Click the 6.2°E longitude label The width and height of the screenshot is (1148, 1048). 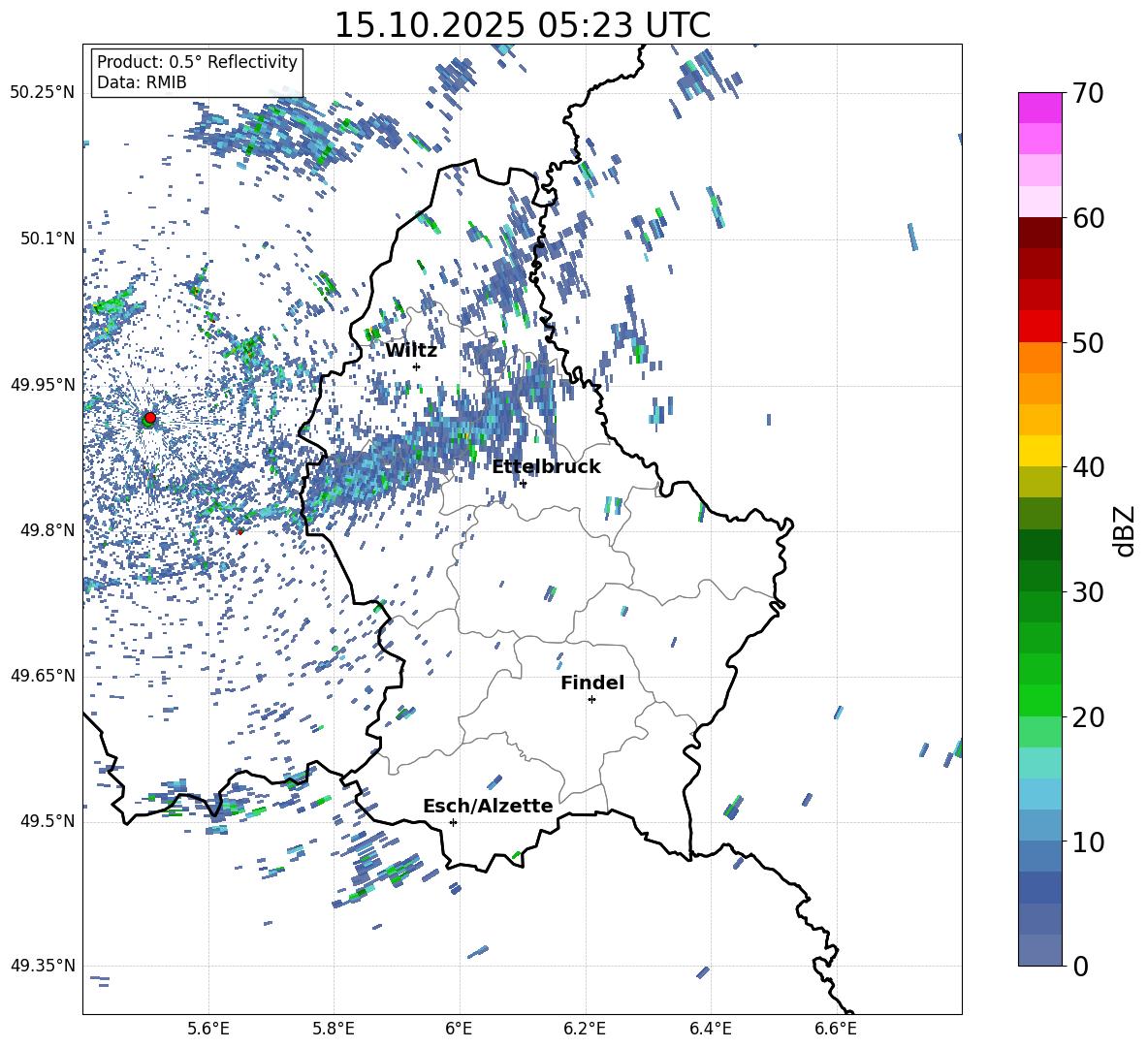pos(585,1029)
